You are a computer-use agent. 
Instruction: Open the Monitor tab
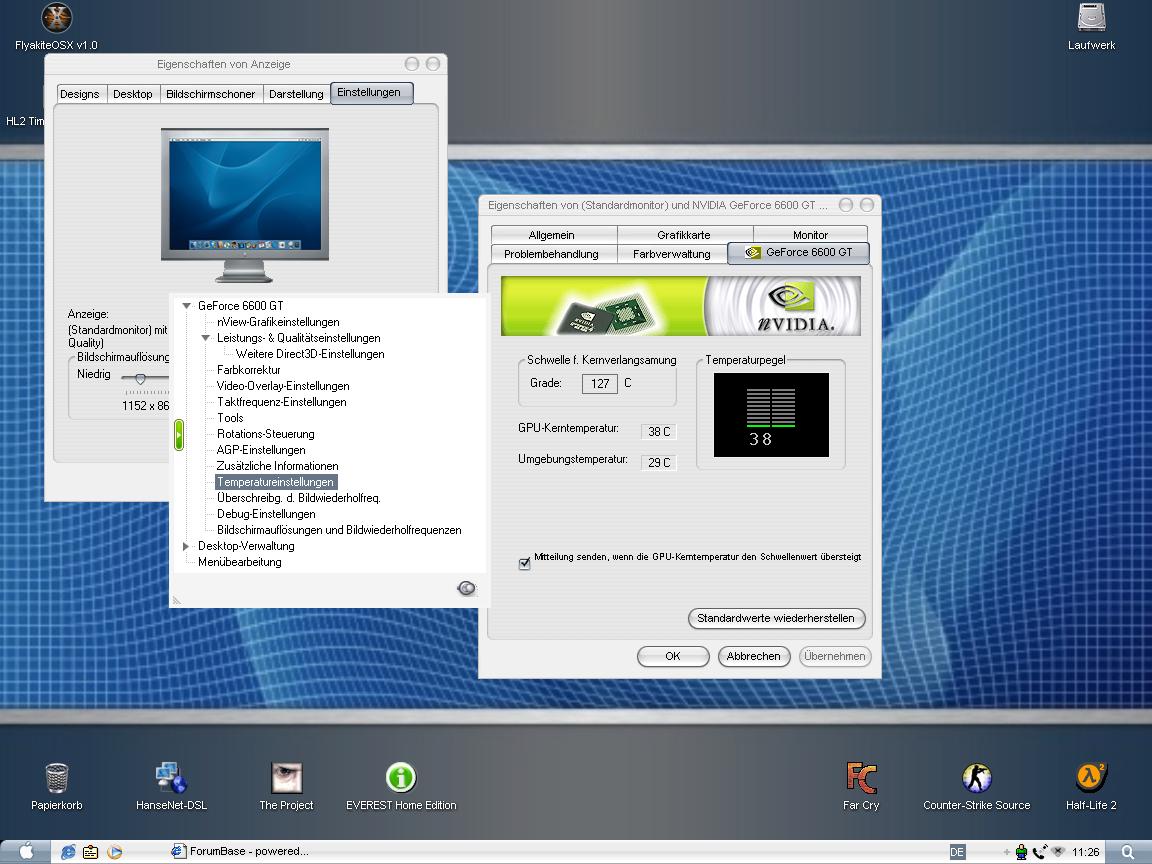pyautogui.click(x=810, y=235)
